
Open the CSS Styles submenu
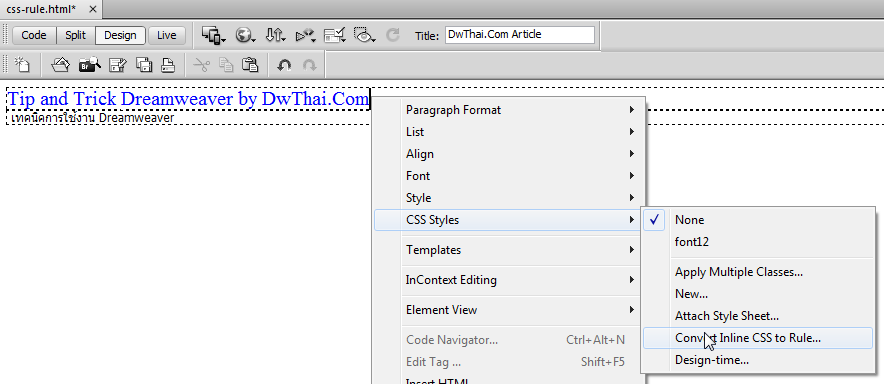[508, 220]
